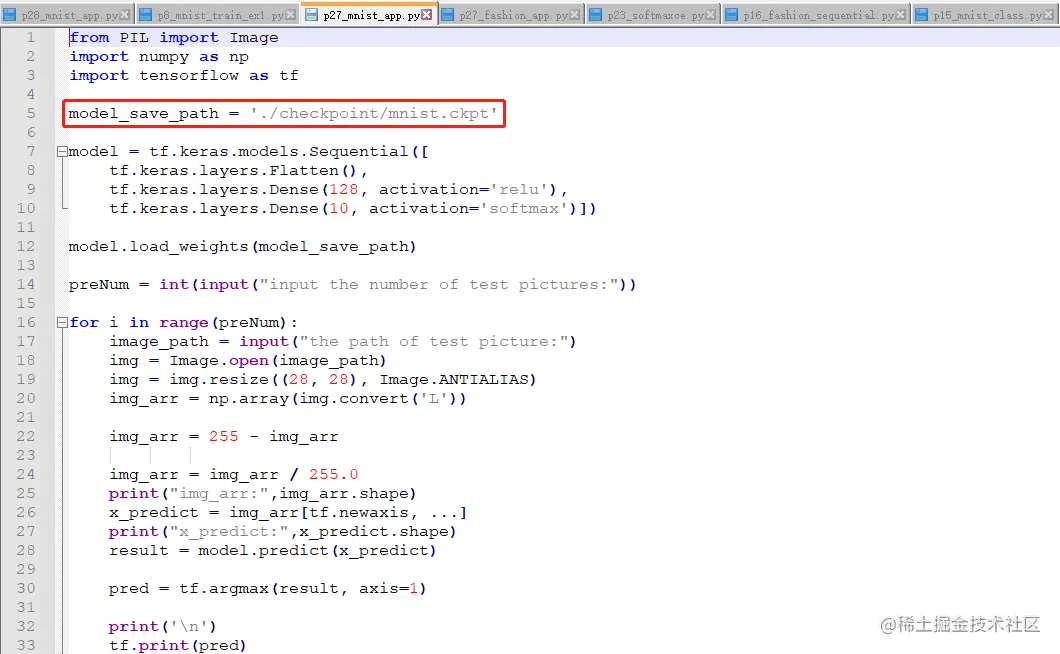
Task: Click 'tf.keras.models.Sequential([' on line 7
Action: click(x=289, y=151)
